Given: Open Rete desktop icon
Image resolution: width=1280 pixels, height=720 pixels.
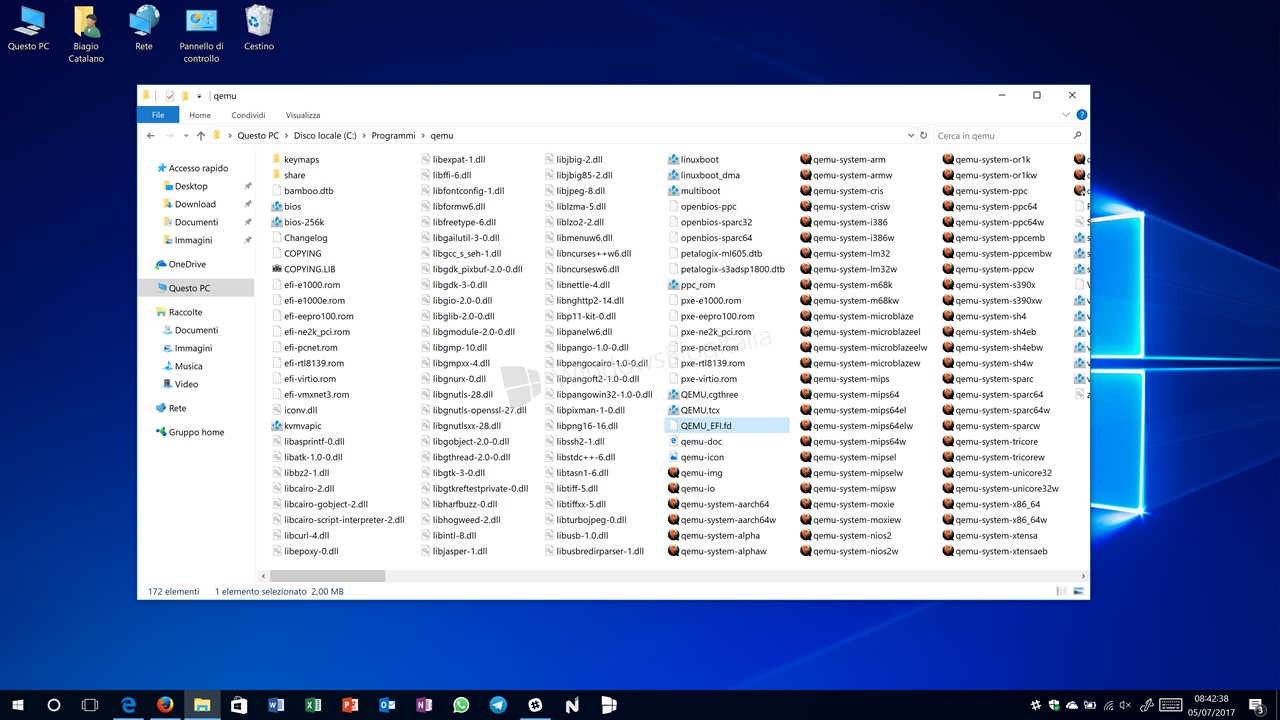Looking at the screenshot, I should 144,28.
